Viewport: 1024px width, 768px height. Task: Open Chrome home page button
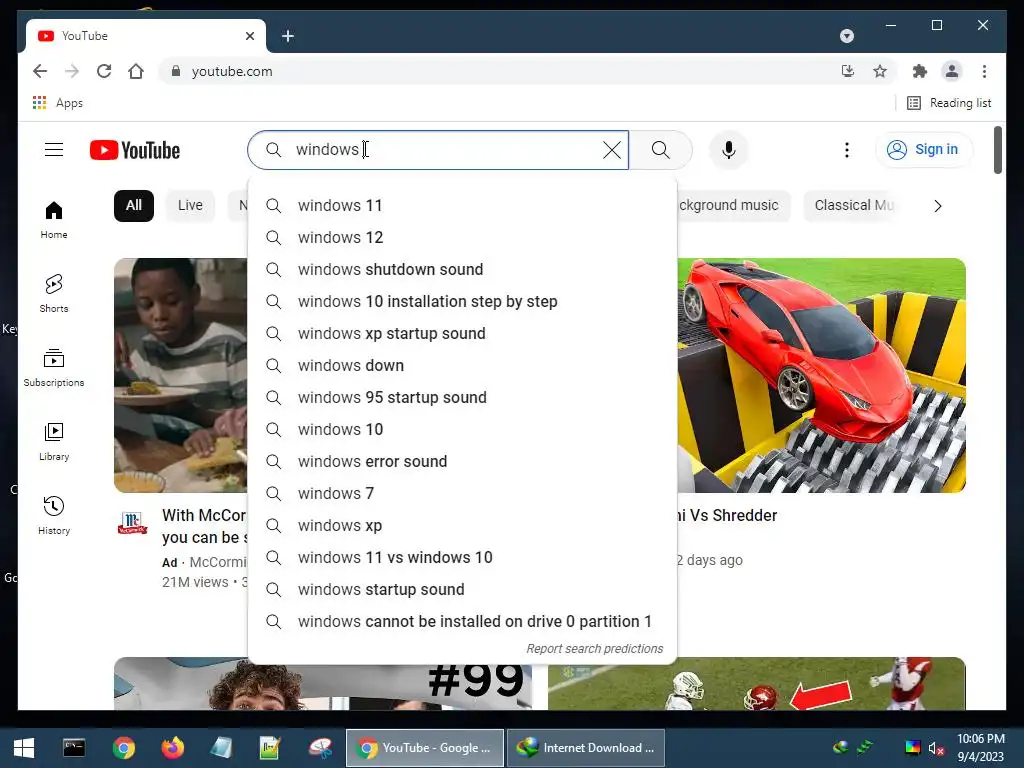pos(136,71)
